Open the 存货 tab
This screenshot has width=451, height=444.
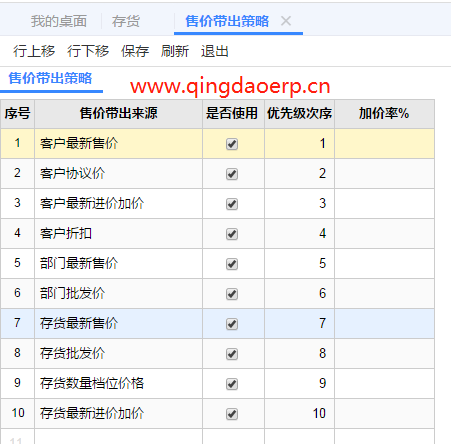(x=126, y=21)
